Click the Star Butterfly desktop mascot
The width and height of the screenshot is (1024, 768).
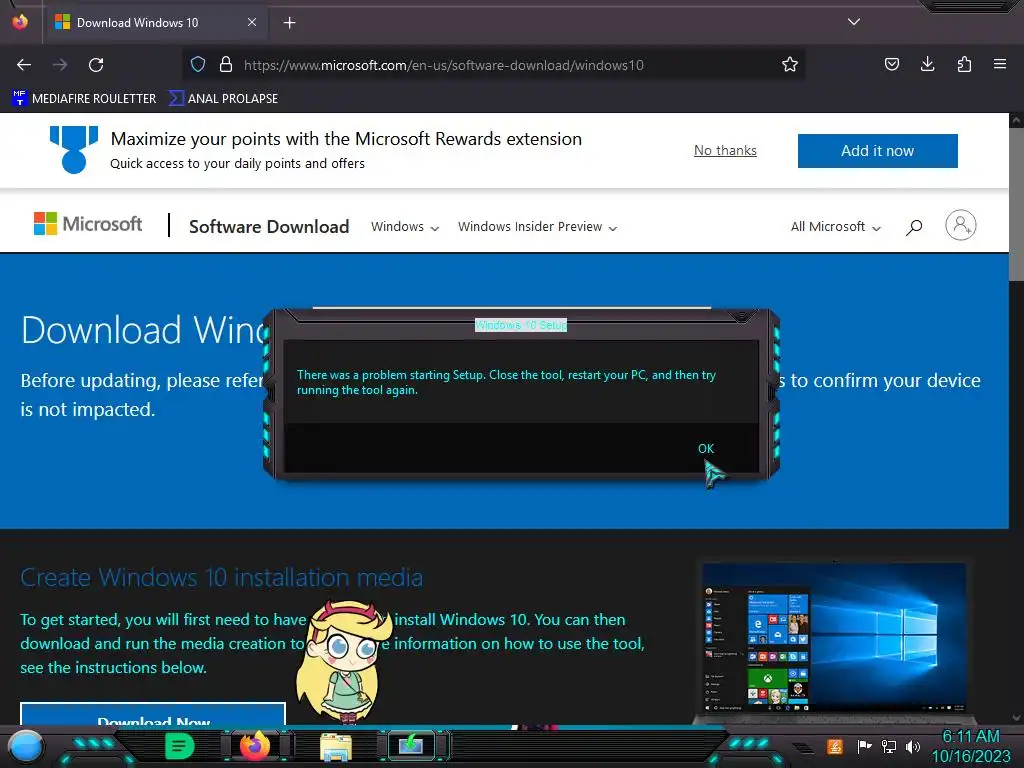pos(344,661)
